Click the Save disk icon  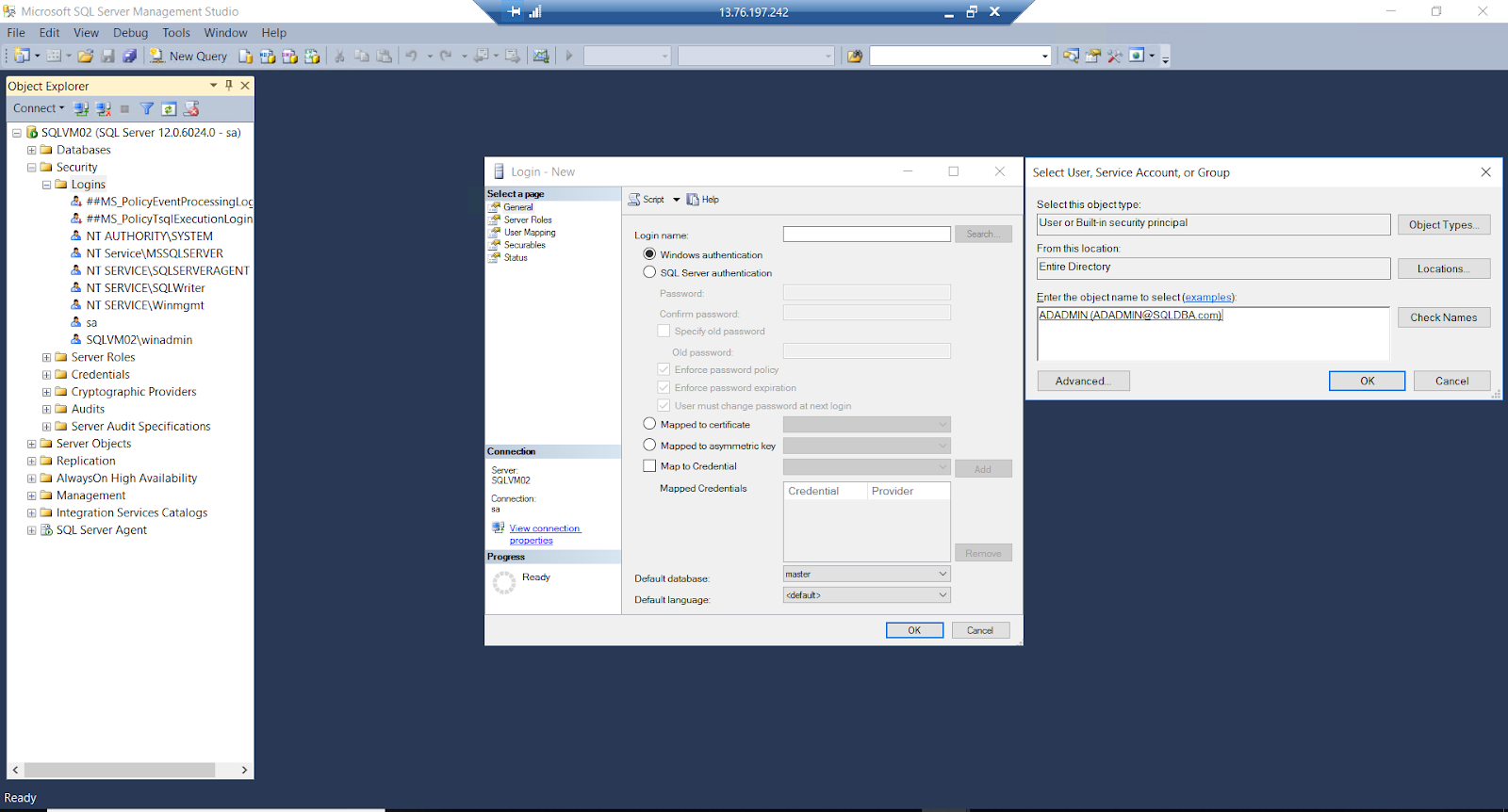[x=108, y=57]
